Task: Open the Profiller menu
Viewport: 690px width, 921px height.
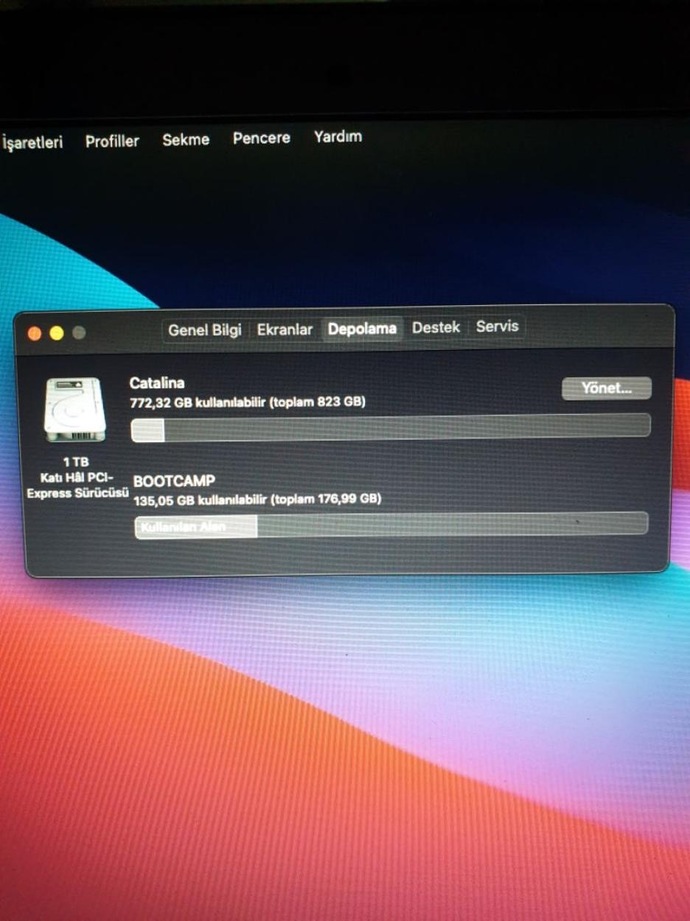Action: pos(112,142)
